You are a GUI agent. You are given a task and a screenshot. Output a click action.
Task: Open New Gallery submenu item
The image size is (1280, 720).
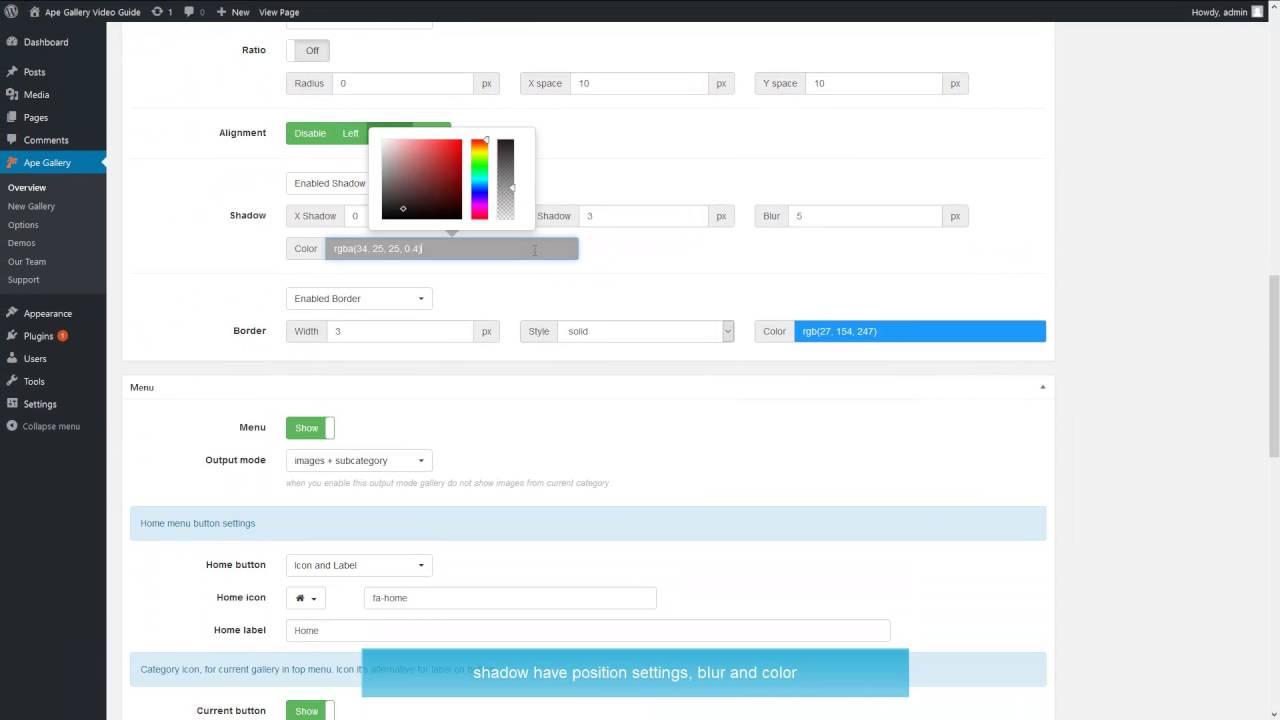[x=31, y=206]
